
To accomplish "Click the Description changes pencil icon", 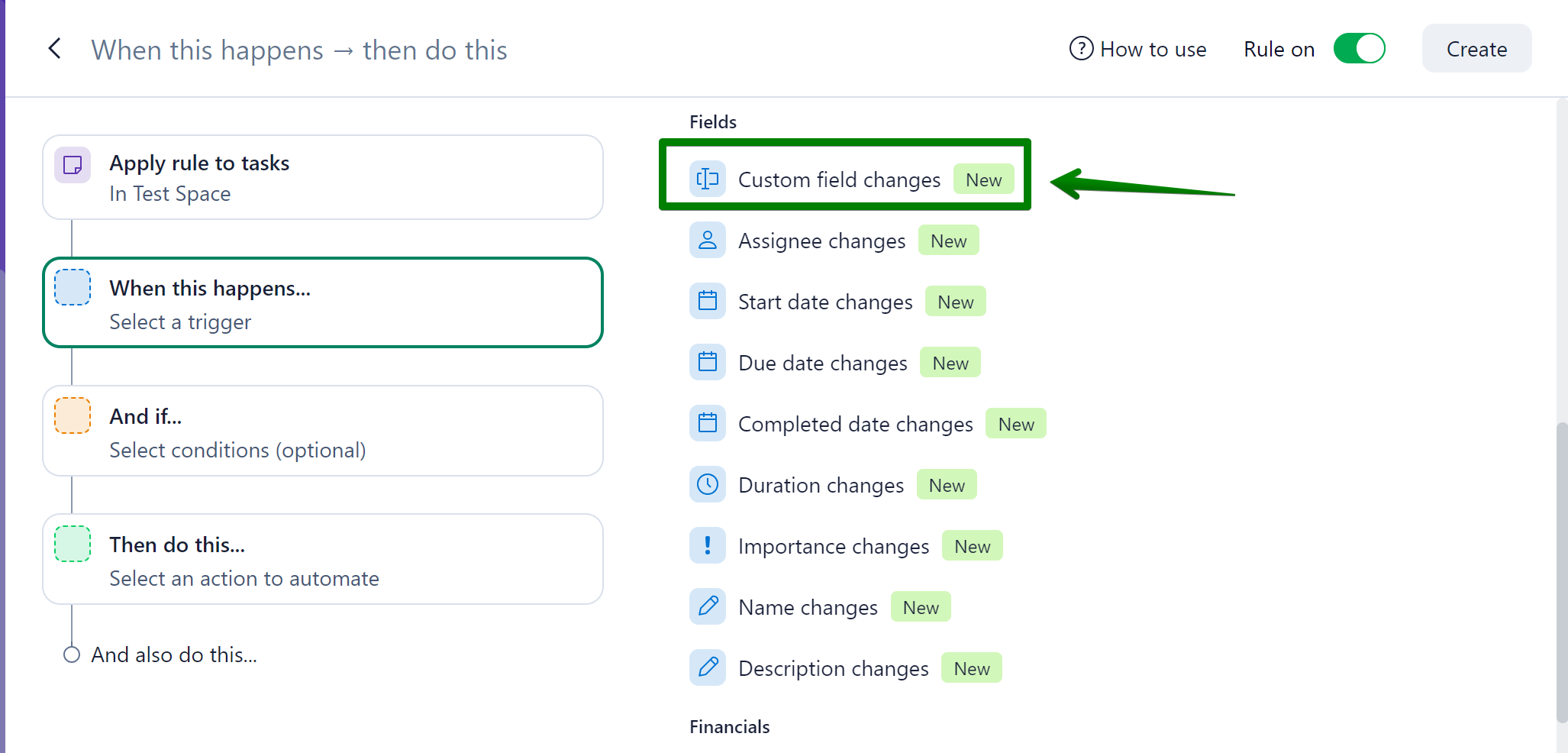I will coord(708,668).
